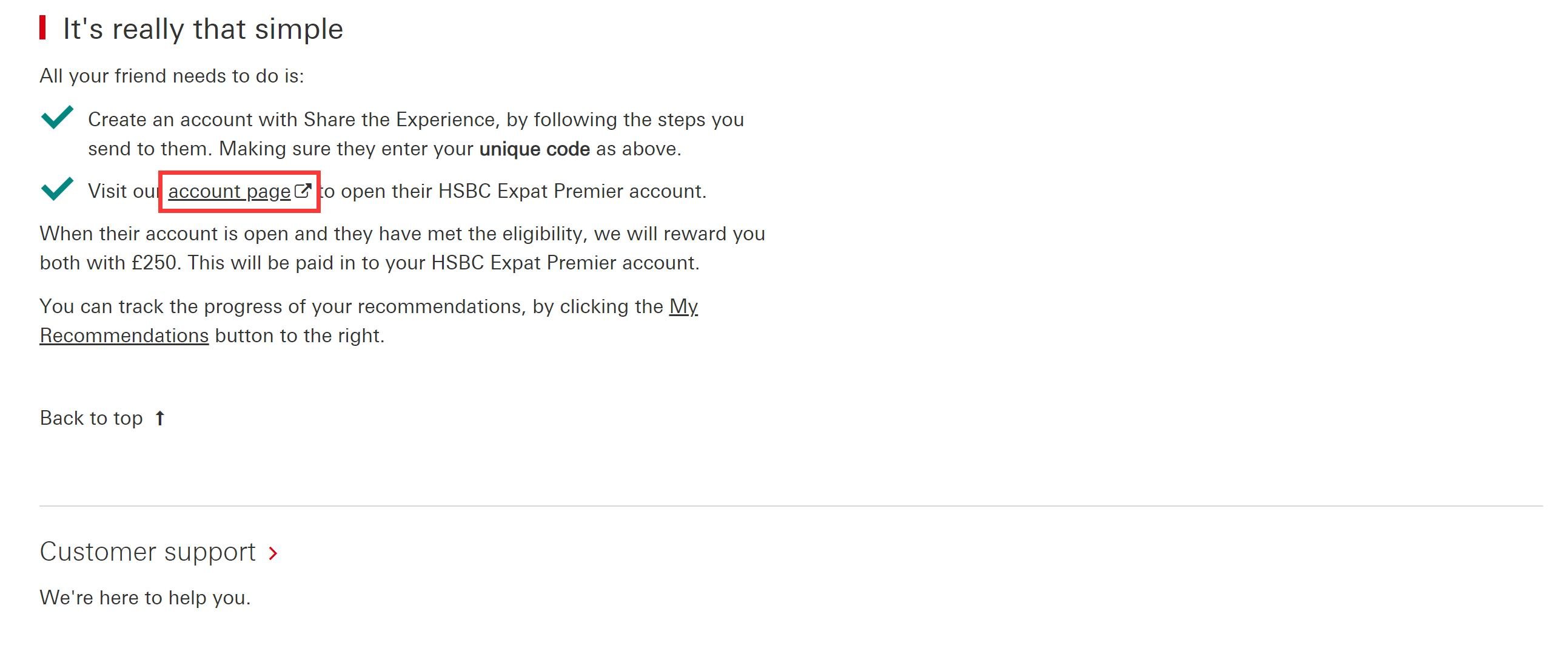Click teal checkmark beside Visit our account
This screenshot has width=1568, height=645.
click(x=57, y=188)
